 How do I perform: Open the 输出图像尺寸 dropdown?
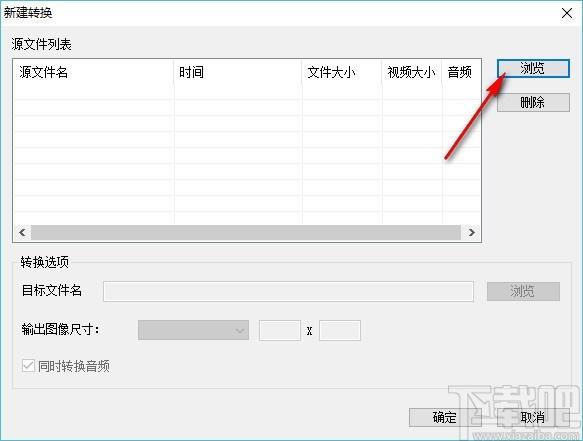tap(193, 330)
